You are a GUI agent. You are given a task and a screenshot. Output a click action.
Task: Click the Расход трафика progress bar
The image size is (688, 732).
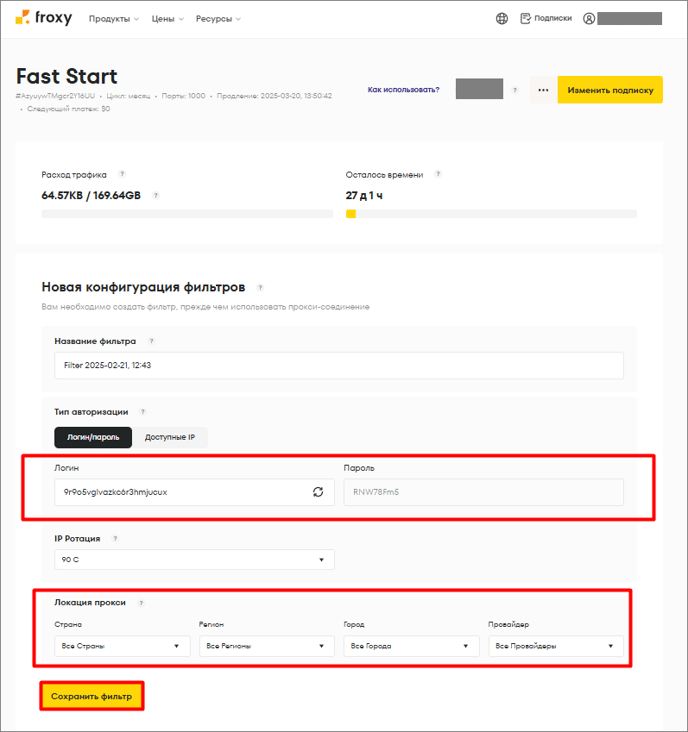(x=187, y=214)
